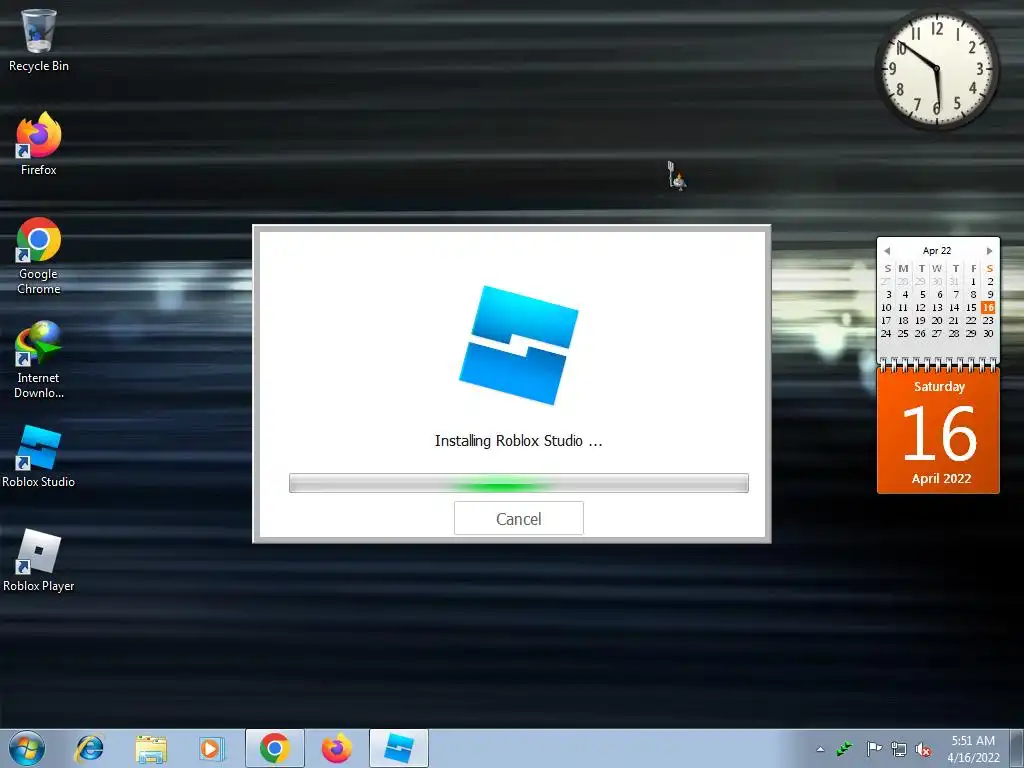
Task: Click the Installing Roblox Studio status text
Action: pyautogui.click(x=519, y=441)
